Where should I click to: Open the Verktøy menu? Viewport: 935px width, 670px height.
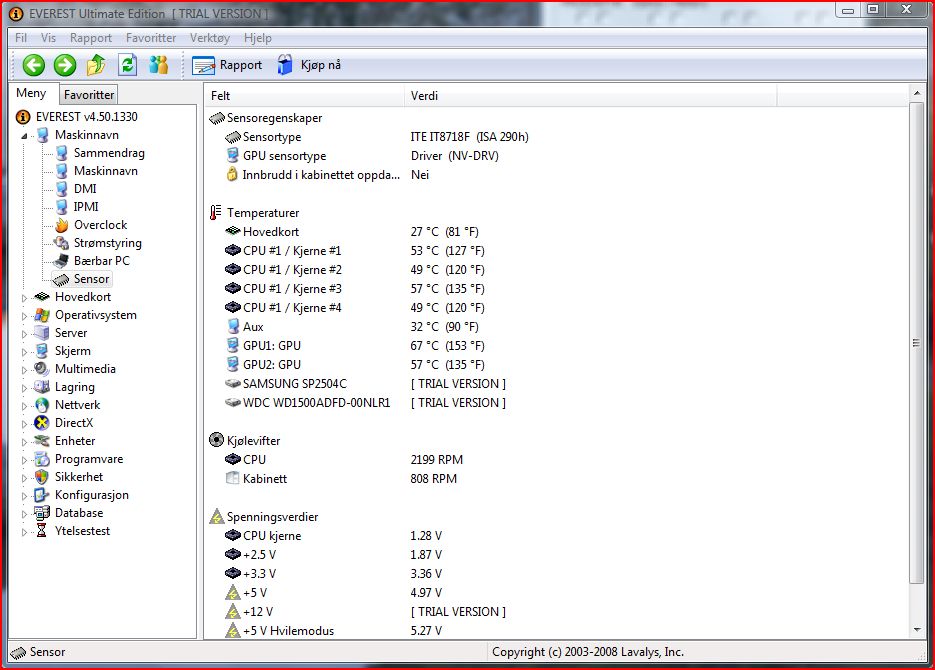(x=210, y=38)
